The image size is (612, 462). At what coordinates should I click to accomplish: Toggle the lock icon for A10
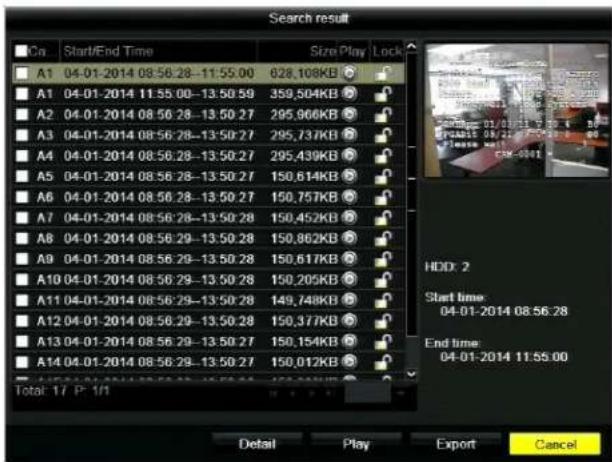click(x=383, y=280)
